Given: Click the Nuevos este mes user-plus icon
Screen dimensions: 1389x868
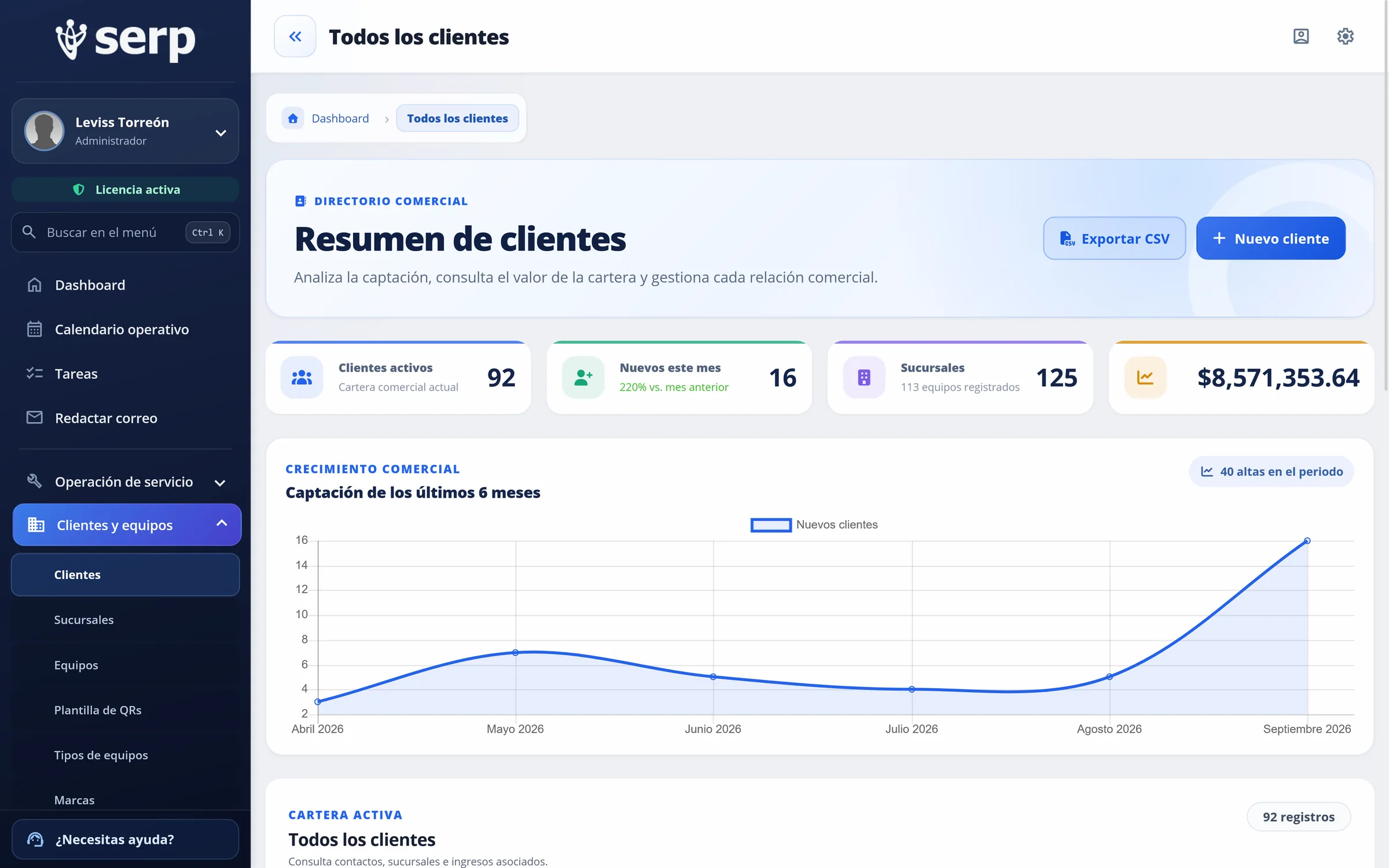Looking at the screenshot, I should click(583, 377).
